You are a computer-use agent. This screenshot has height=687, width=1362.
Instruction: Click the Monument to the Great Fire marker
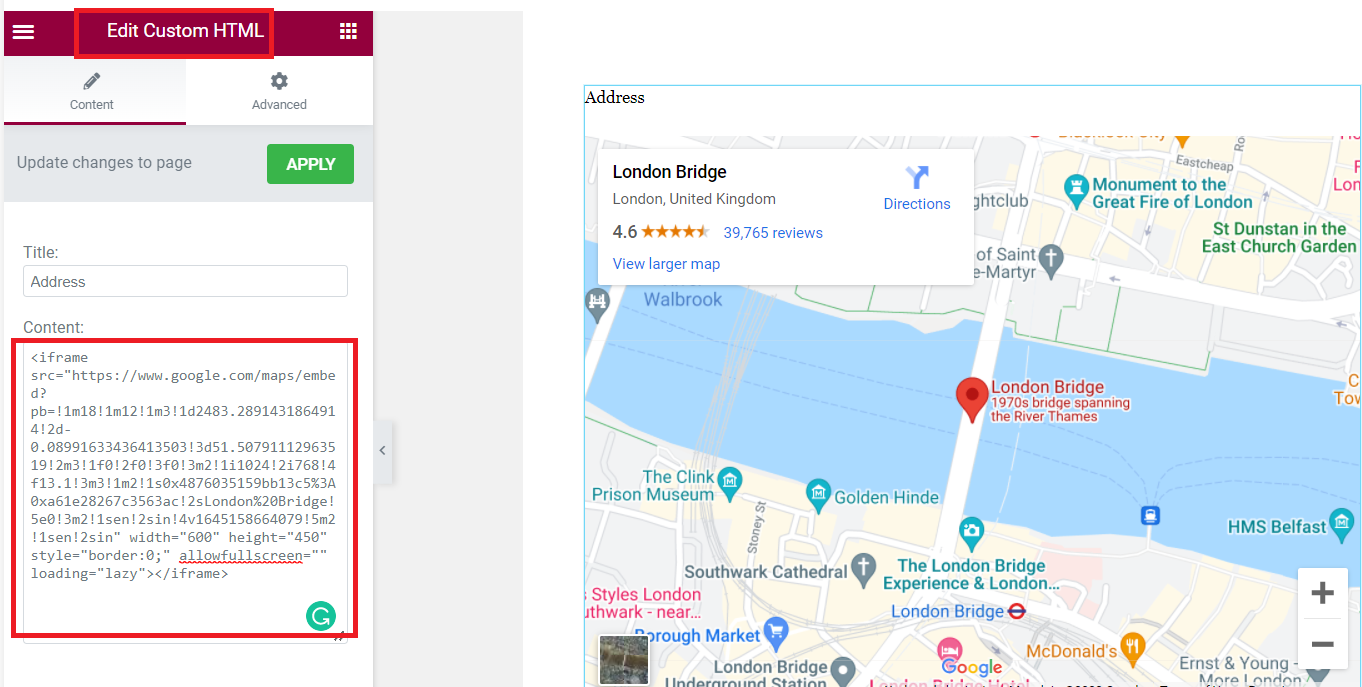1075,186
